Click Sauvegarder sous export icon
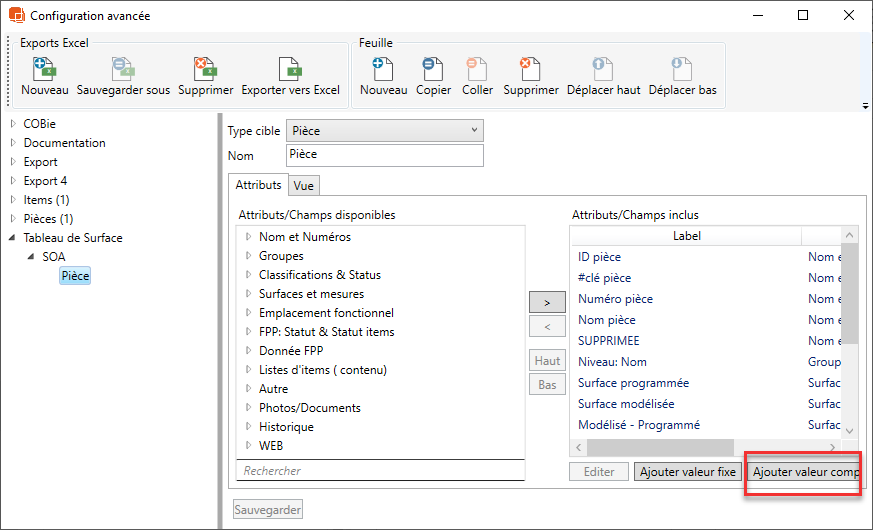 pyautogui.click(x=123, y=69)
